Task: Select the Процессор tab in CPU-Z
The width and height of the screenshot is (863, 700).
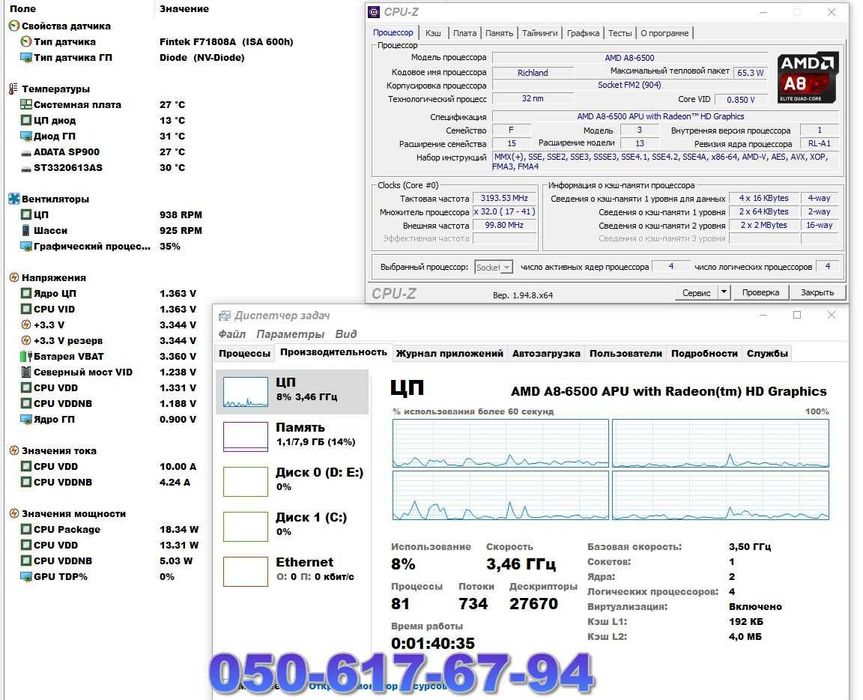Action: click(x=393, y=32)
